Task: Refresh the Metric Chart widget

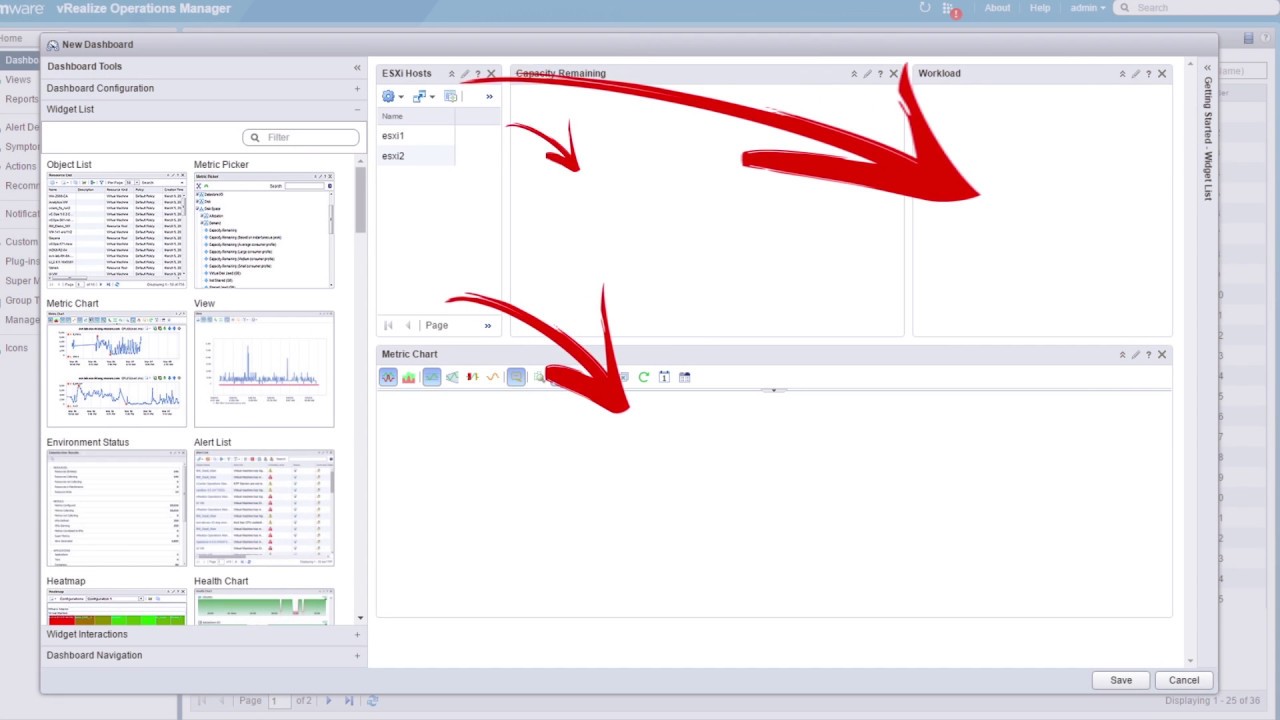Action: click(643, 377)
